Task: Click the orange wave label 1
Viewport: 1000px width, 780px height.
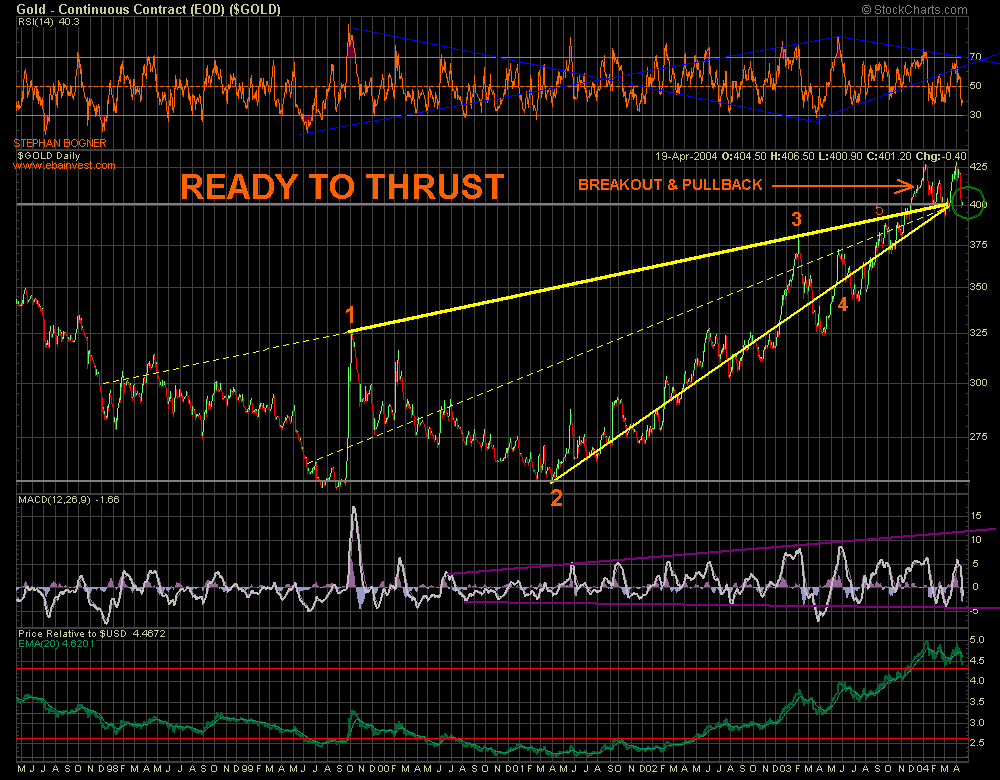Action: 350,313
